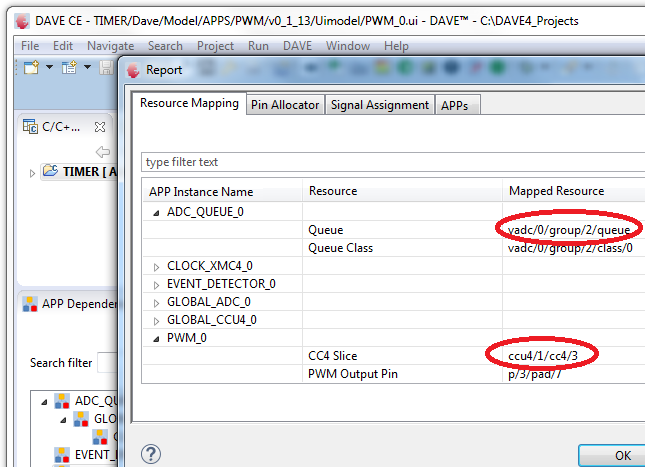Click the C/C++ Projects view icon

(x=30, y=126)
